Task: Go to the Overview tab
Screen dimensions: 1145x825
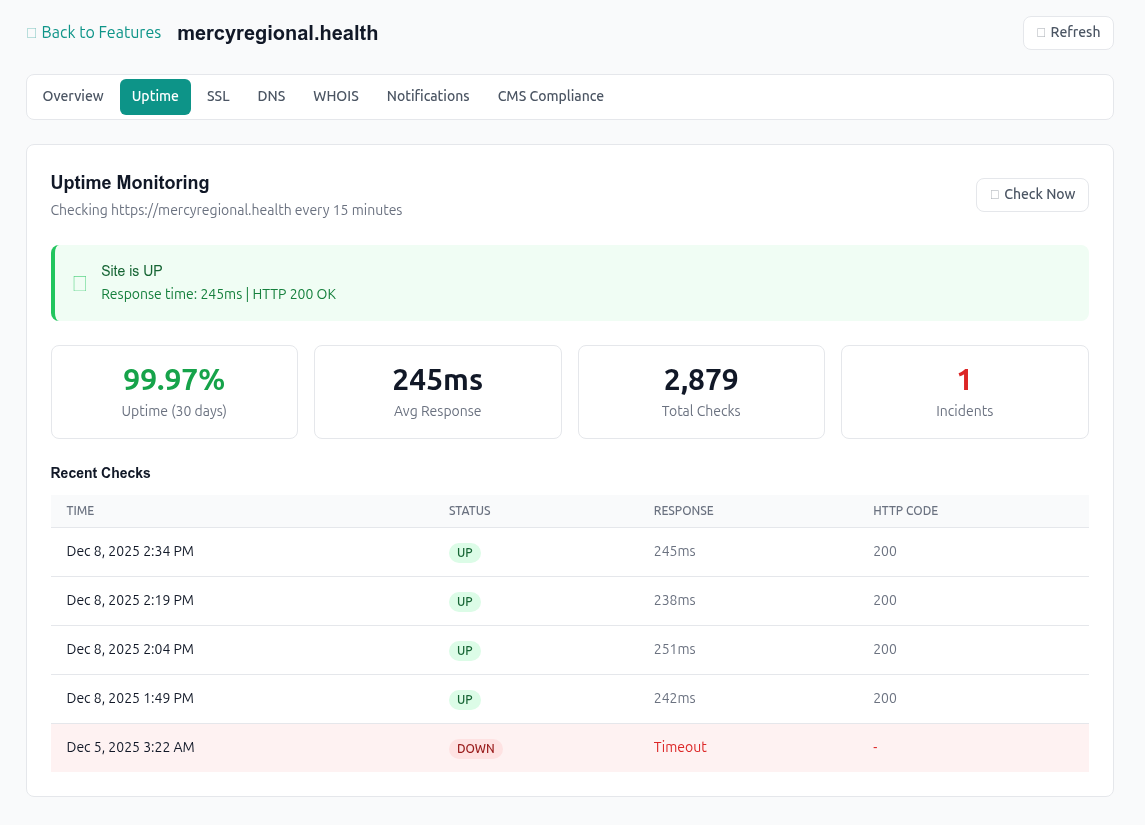Action: click(x=72, y=96)
